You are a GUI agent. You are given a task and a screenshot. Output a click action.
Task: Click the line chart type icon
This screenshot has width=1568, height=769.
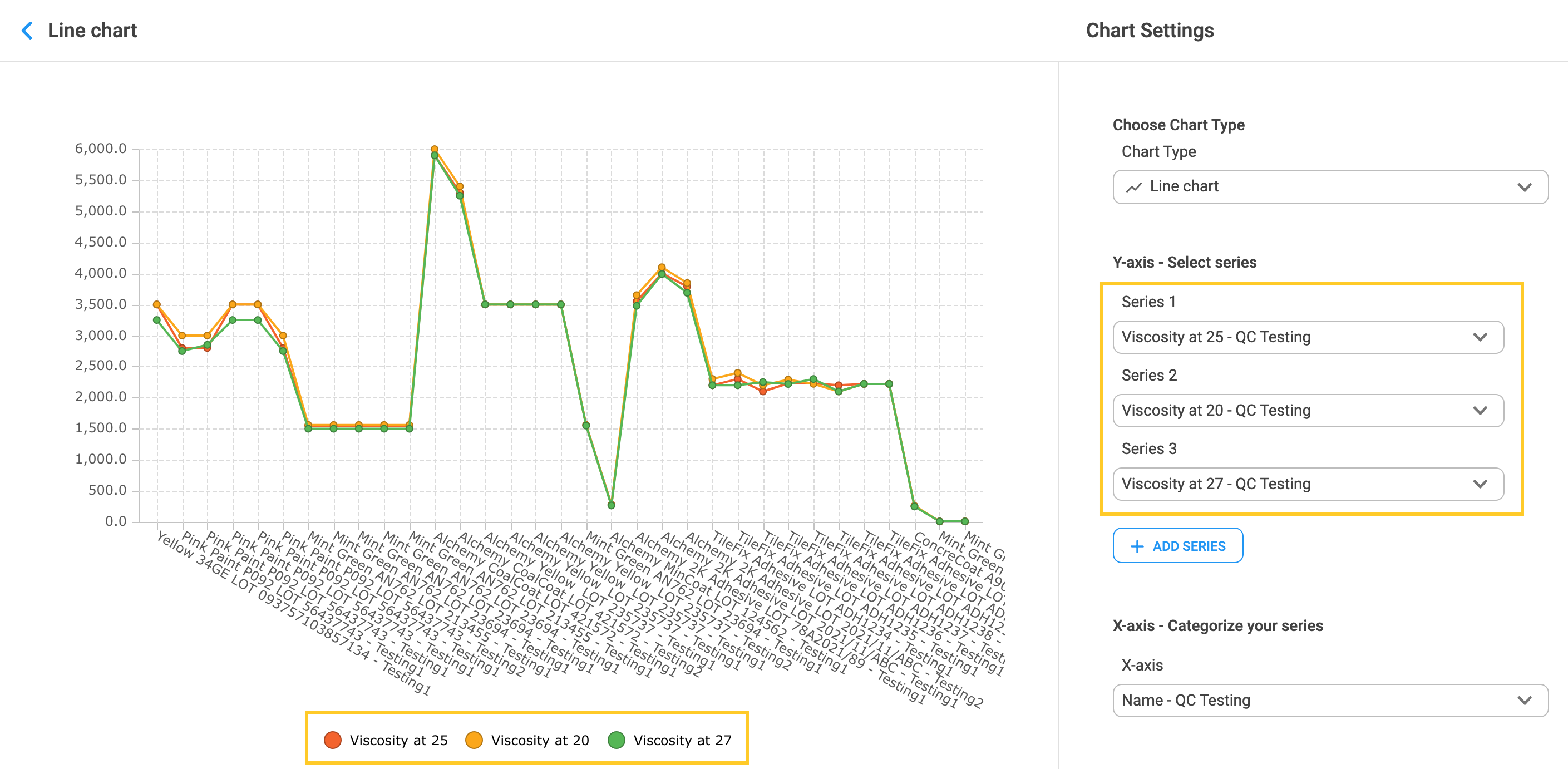tap(1133, 187)
